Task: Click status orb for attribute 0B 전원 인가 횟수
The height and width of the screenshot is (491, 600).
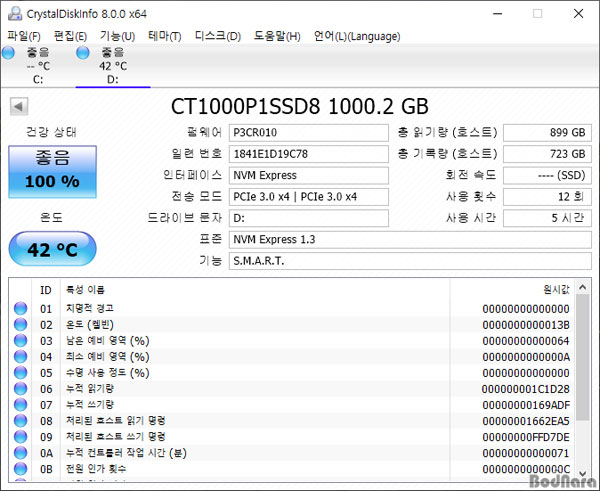Action: tap(21, 469)
